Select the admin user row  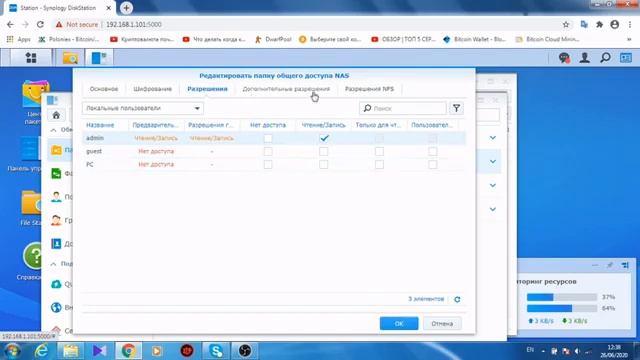click(273, 138)
